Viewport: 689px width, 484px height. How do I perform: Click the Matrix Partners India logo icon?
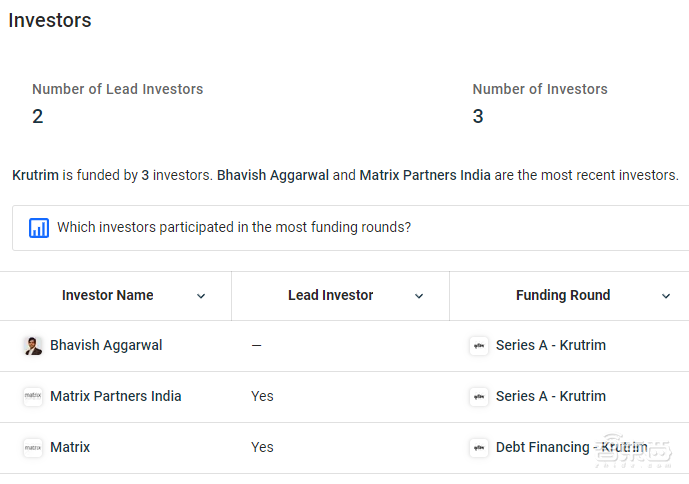pyautogui.click(x=33, y=397)
